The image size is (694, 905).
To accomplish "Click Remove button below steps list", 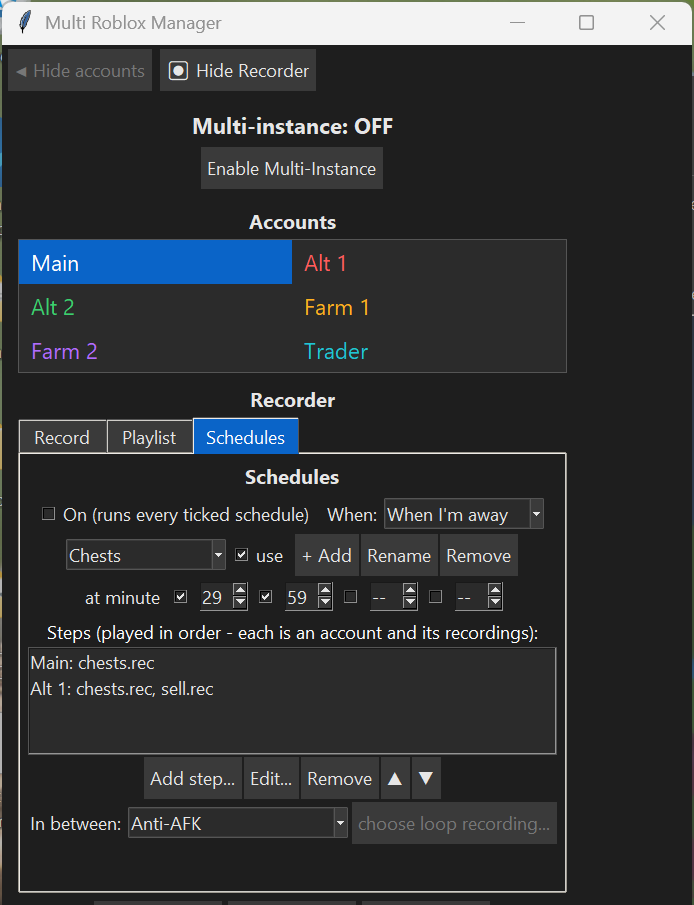I will click(339, 778).
